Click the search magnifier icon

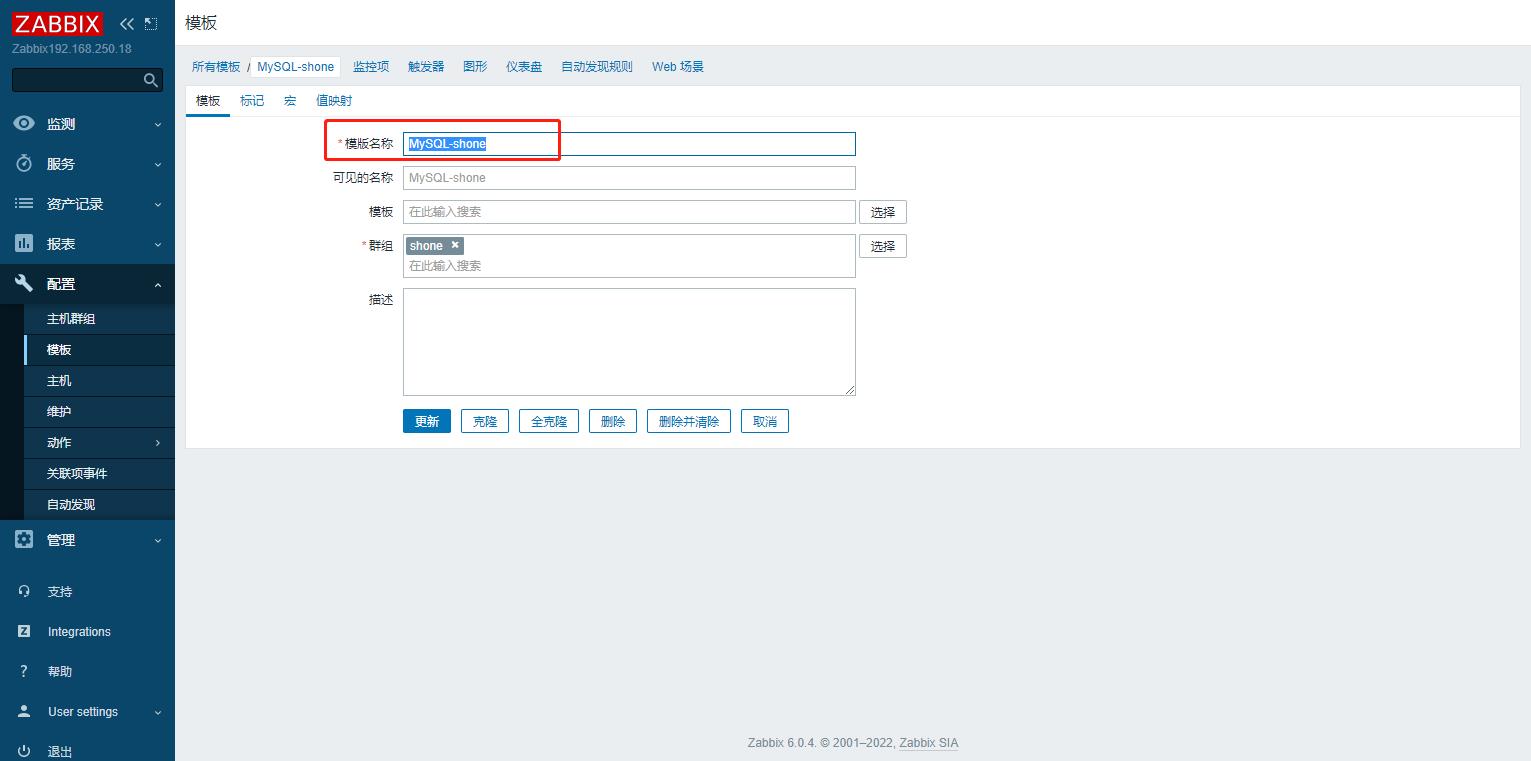[x=151, y=80]
